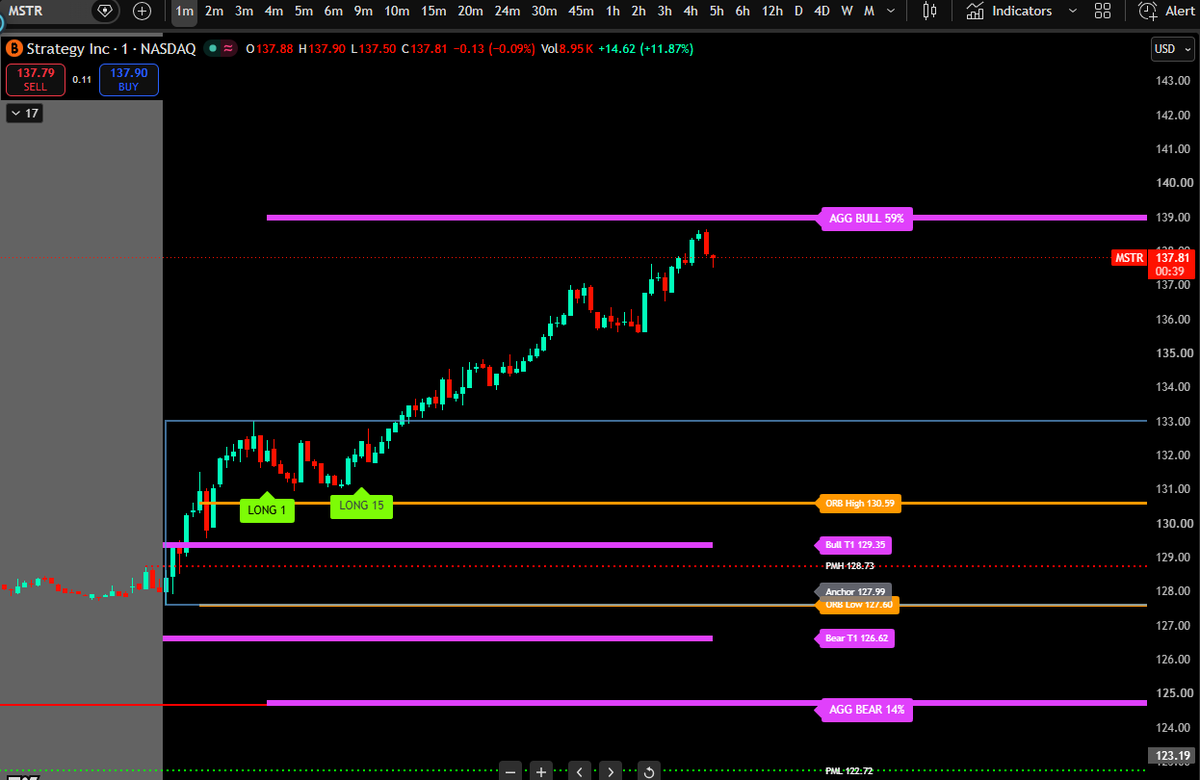Switch to the 9m interval
Image resolution: width=1200 pixels, height=780 pixels.
click(x=364, y=11)
